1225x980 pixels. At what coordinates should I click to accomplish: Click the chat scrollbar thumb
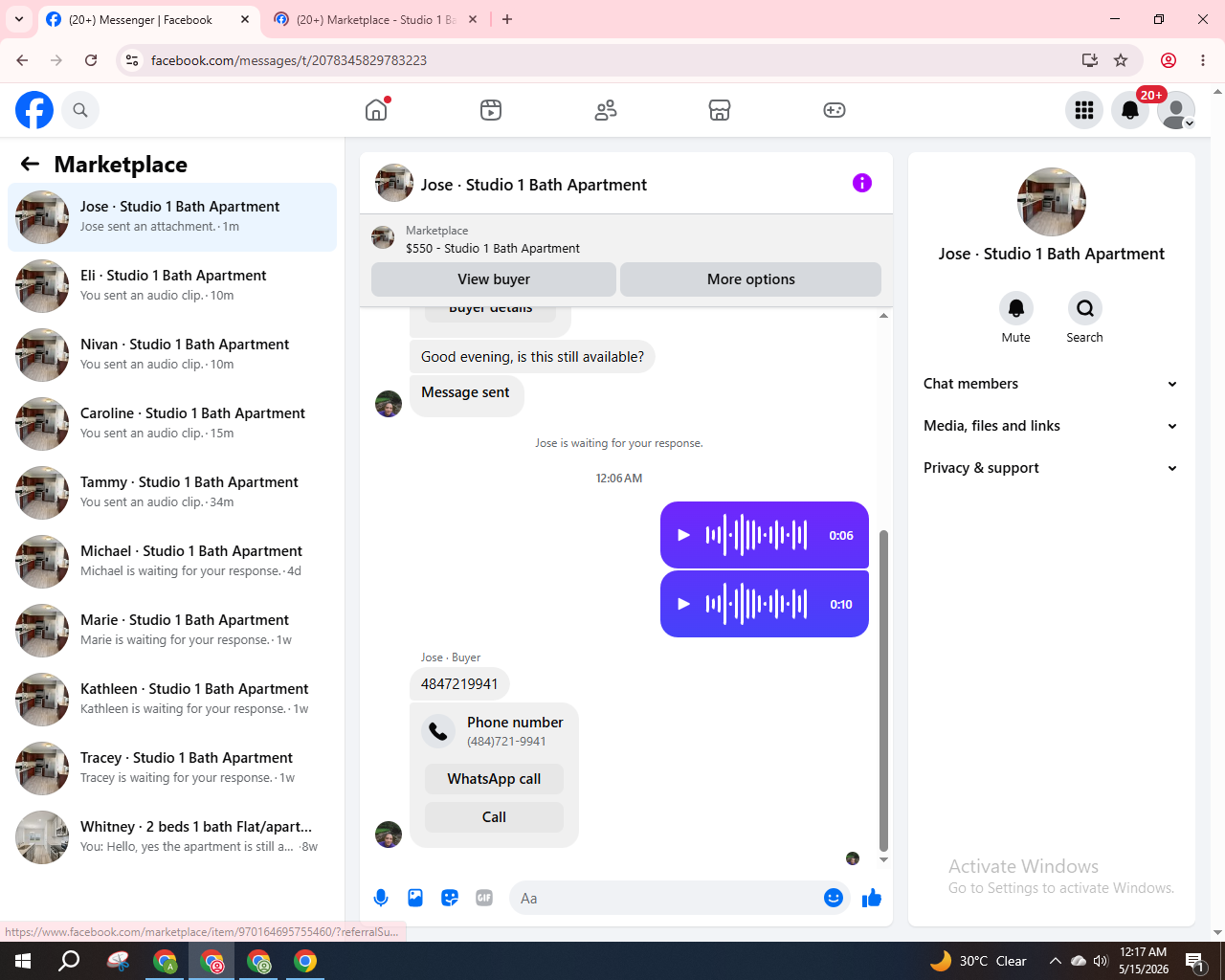coord(883,690)
